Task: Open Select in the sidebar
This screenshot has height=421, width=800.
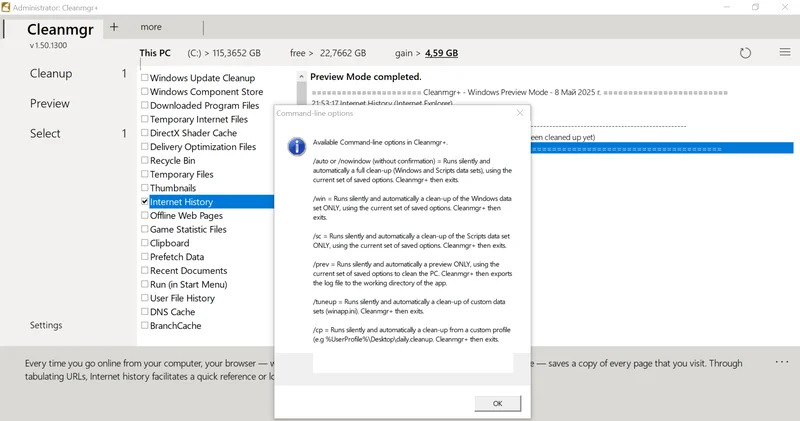Action: point(45,134)
